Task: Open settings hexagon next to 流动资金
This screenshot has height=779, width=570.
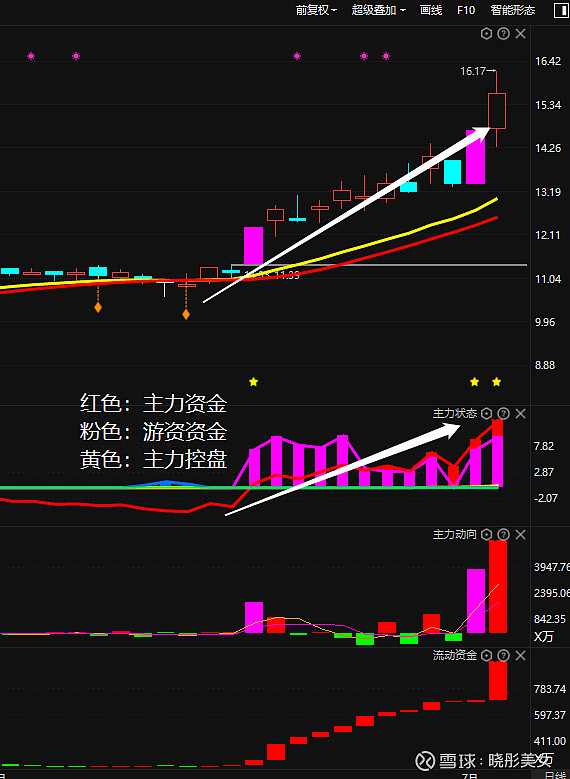Action: coord(487,656)
